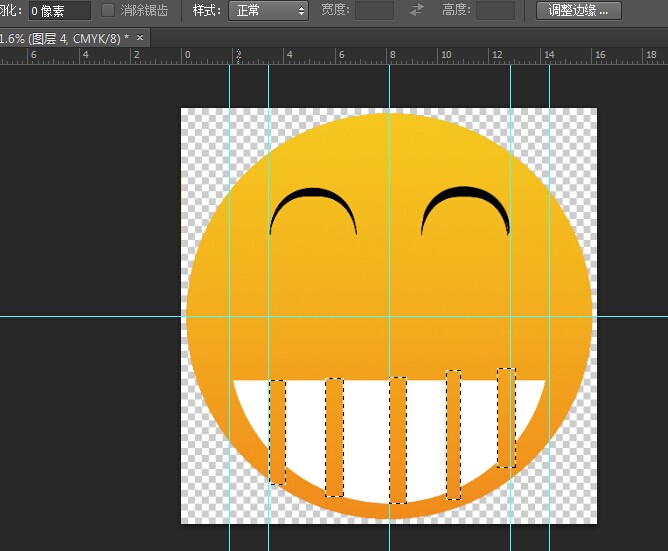Click the rightmost selected orange tooth gap
Image resolution: width=668 pixels, height=551 pixels.
pos(506,417)
